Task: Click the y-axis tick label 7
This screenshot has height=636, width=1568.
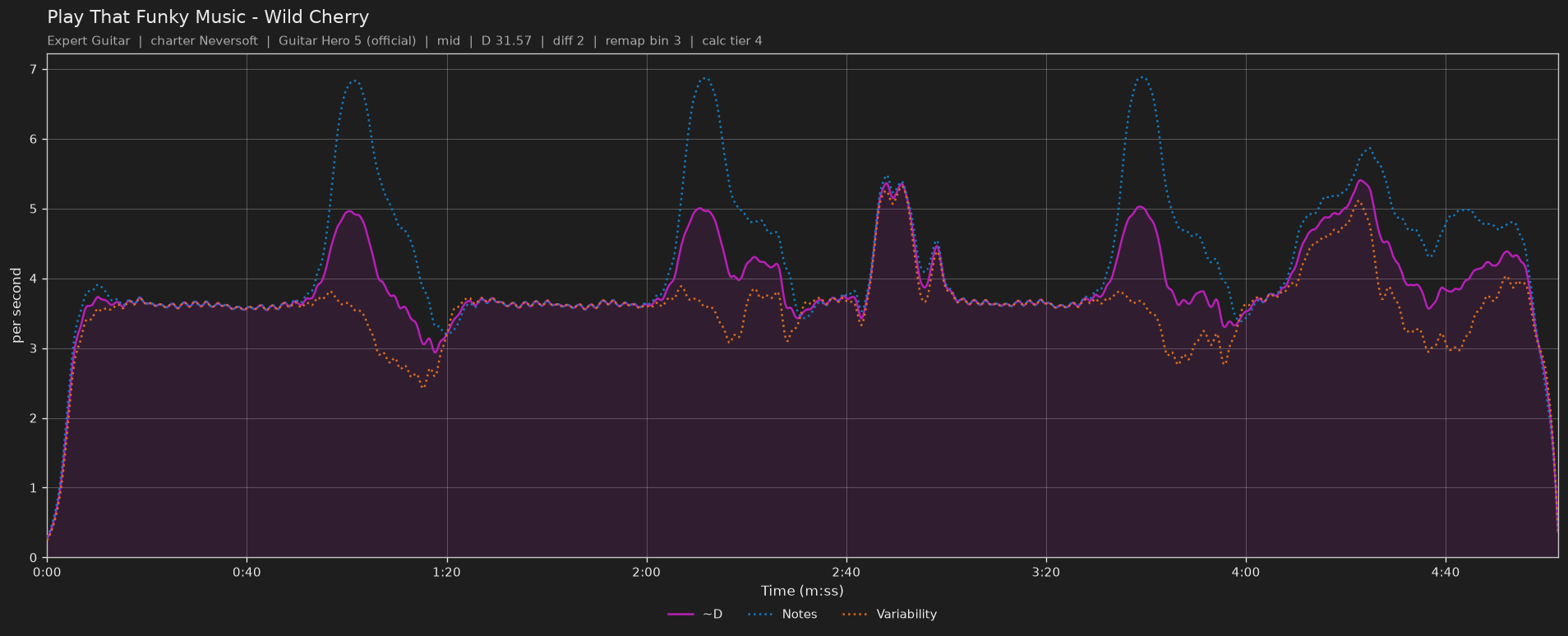Action: 34,70
